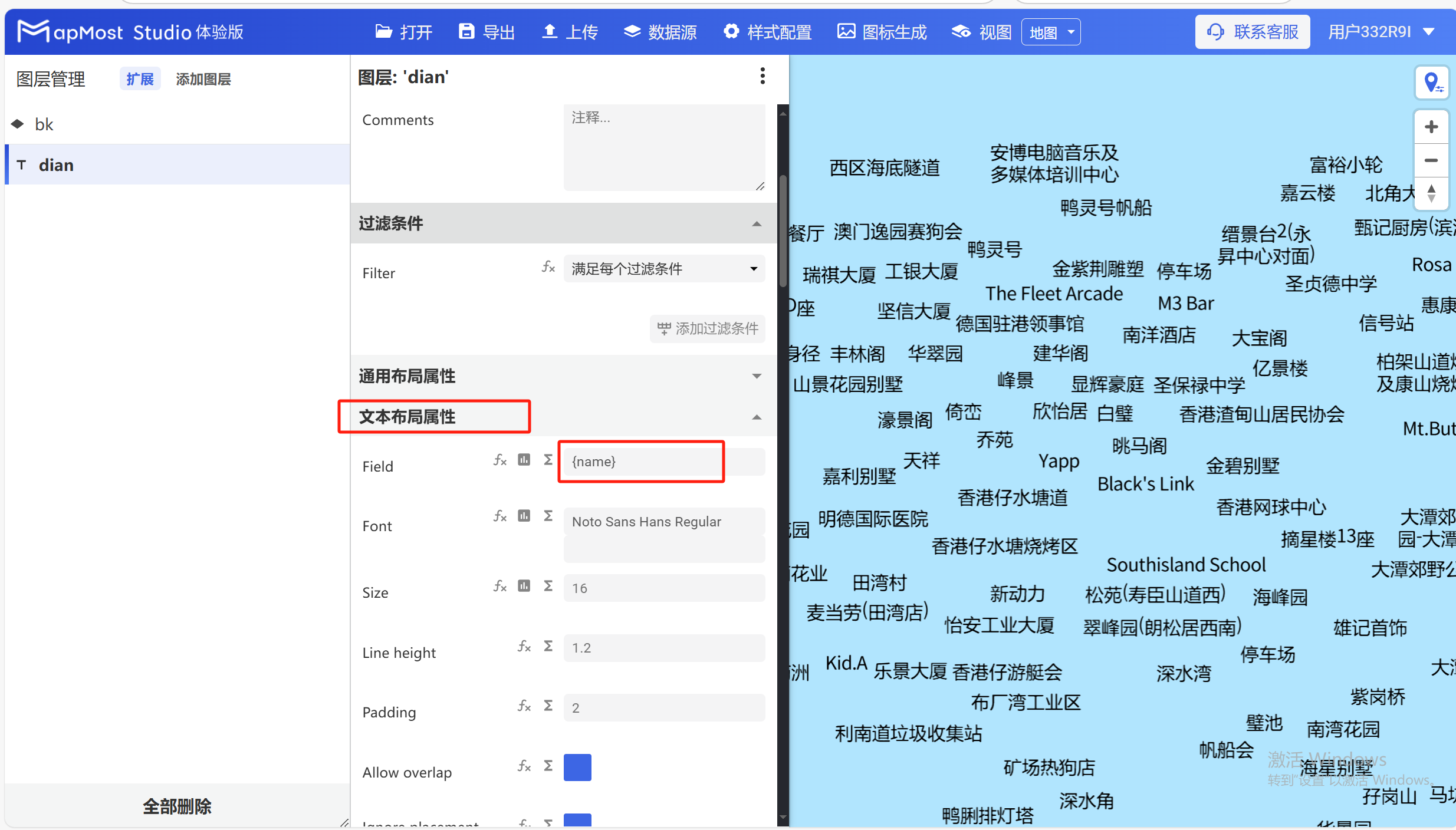The height and width of the screenshot is (830, 1456).
Task: Click inside the Comments 注释 text field
Action: (x=663, y=147)
